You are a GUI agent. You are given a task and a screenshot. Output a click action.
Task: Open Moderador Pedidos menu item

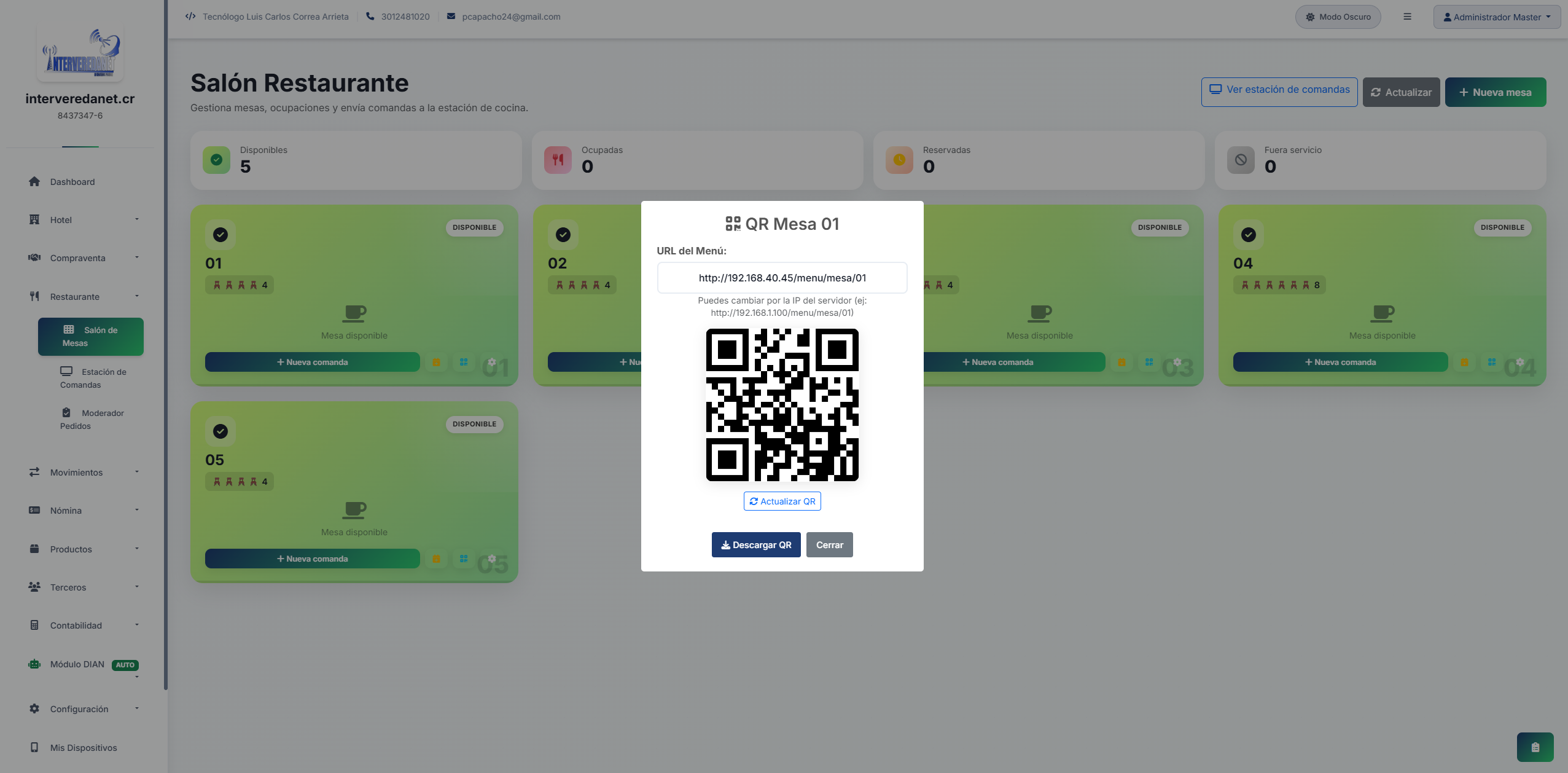click(x=91, y=419)
